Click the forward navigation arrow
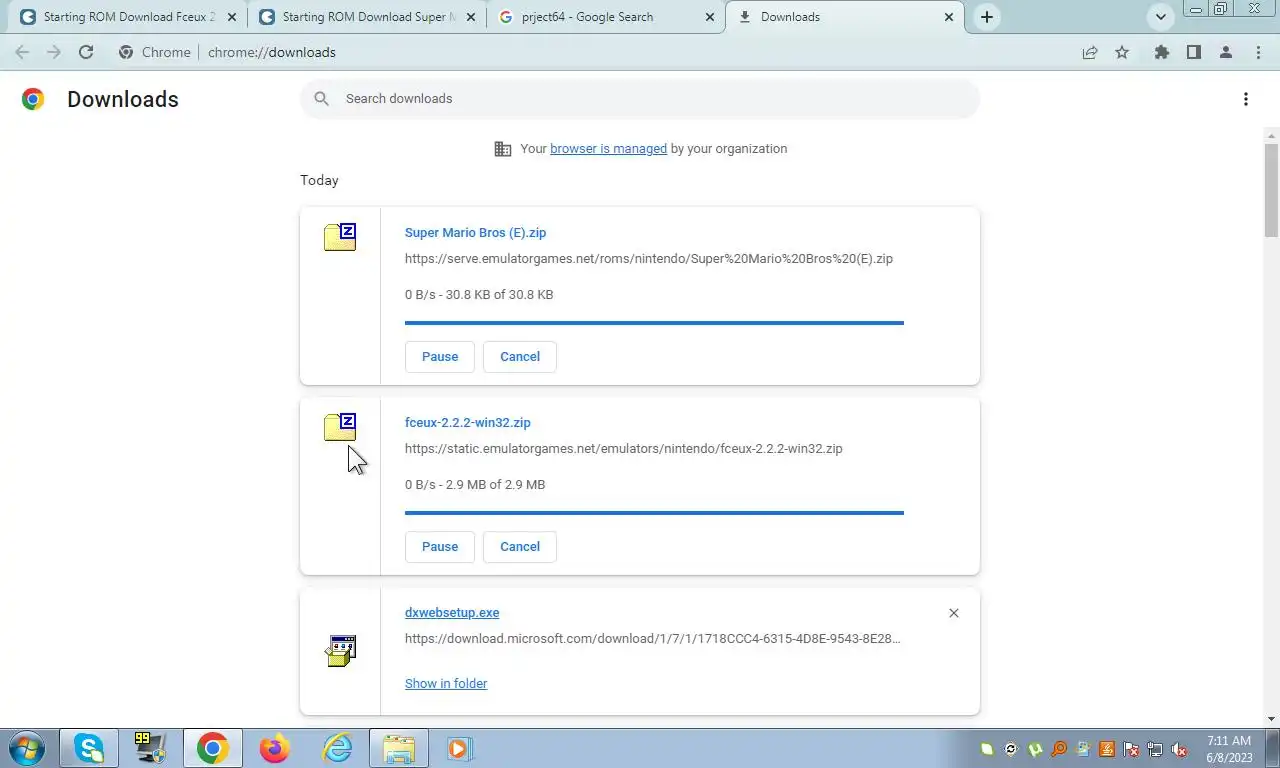 tap(54, 52)
